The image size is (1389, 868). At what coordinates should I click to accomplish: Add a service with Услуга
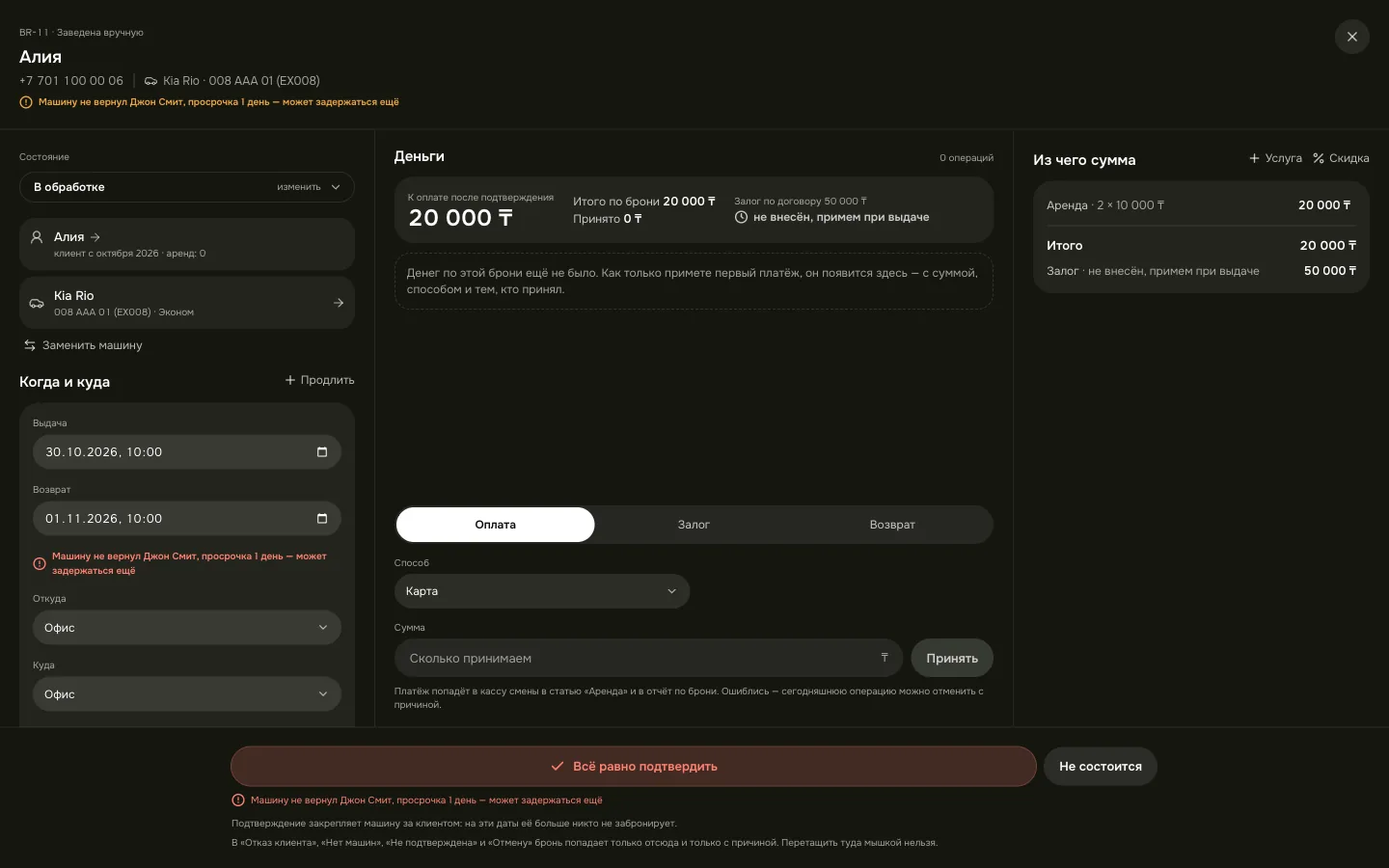click(1275, 158)
